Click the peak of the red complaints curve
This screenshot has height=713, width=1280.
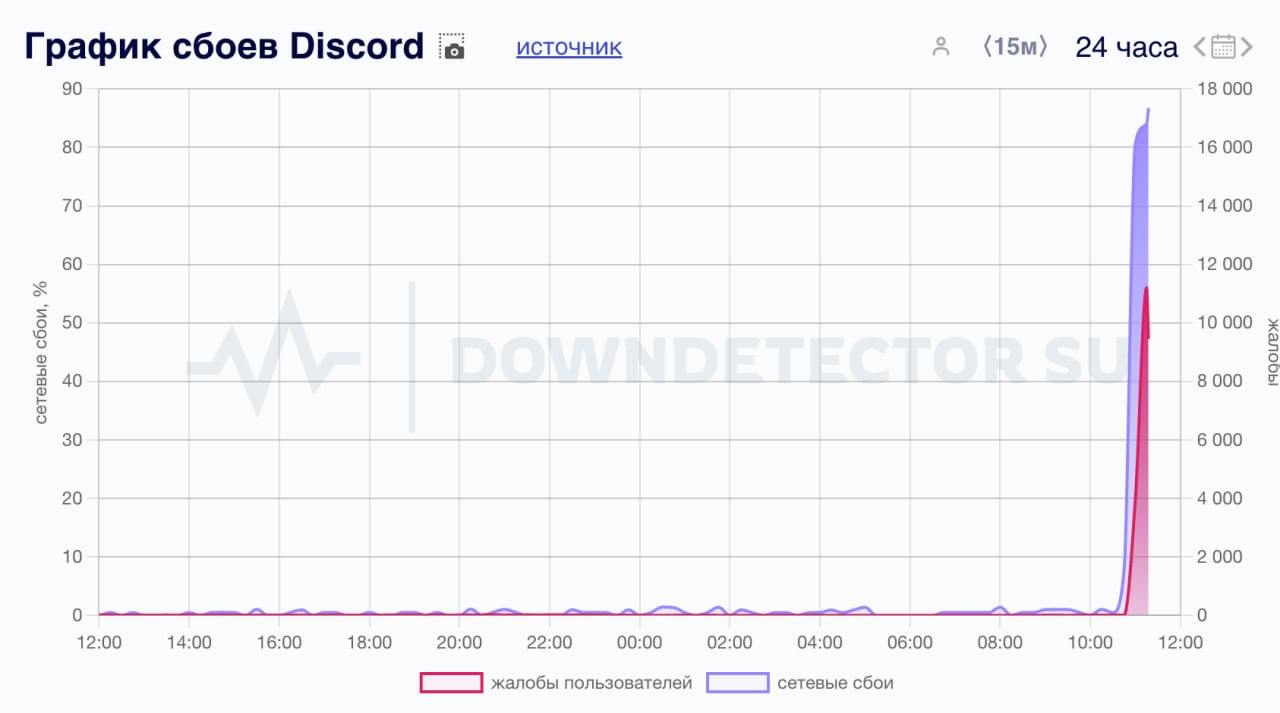point(1146,288)
